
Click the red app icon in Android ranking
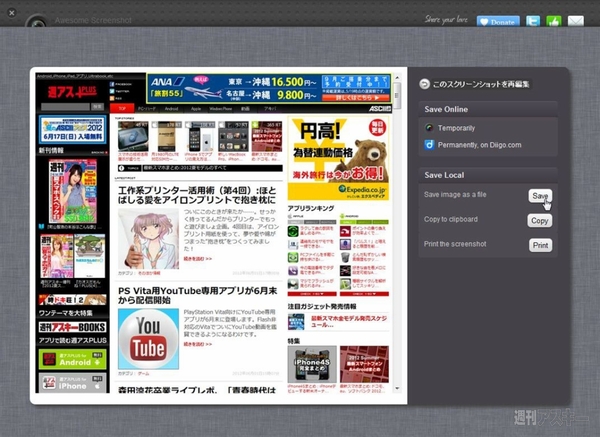click(345, 231)
